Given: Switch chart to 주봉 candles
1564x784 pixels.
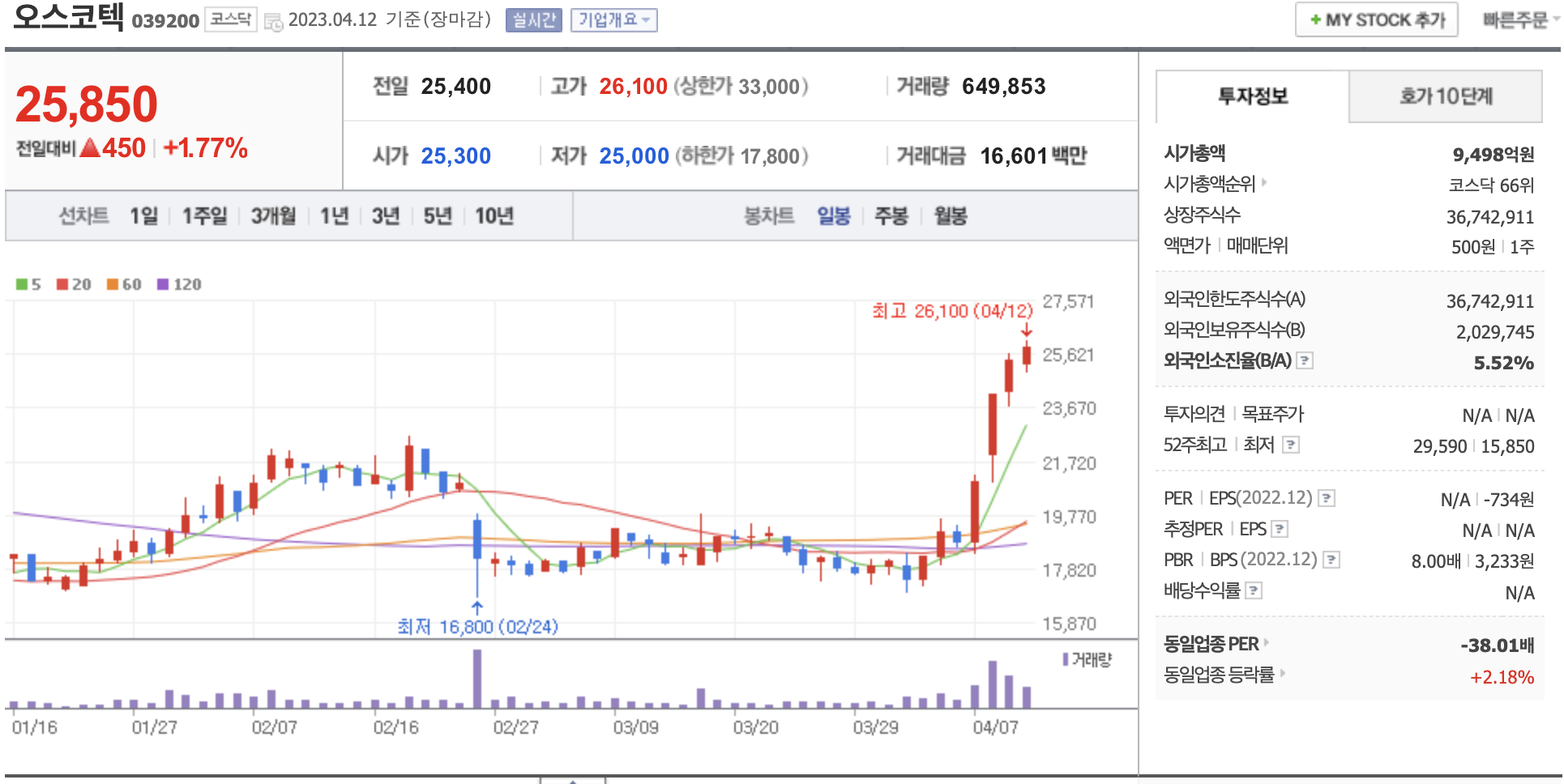Looking at the screenshot, I should click(891, 216).
